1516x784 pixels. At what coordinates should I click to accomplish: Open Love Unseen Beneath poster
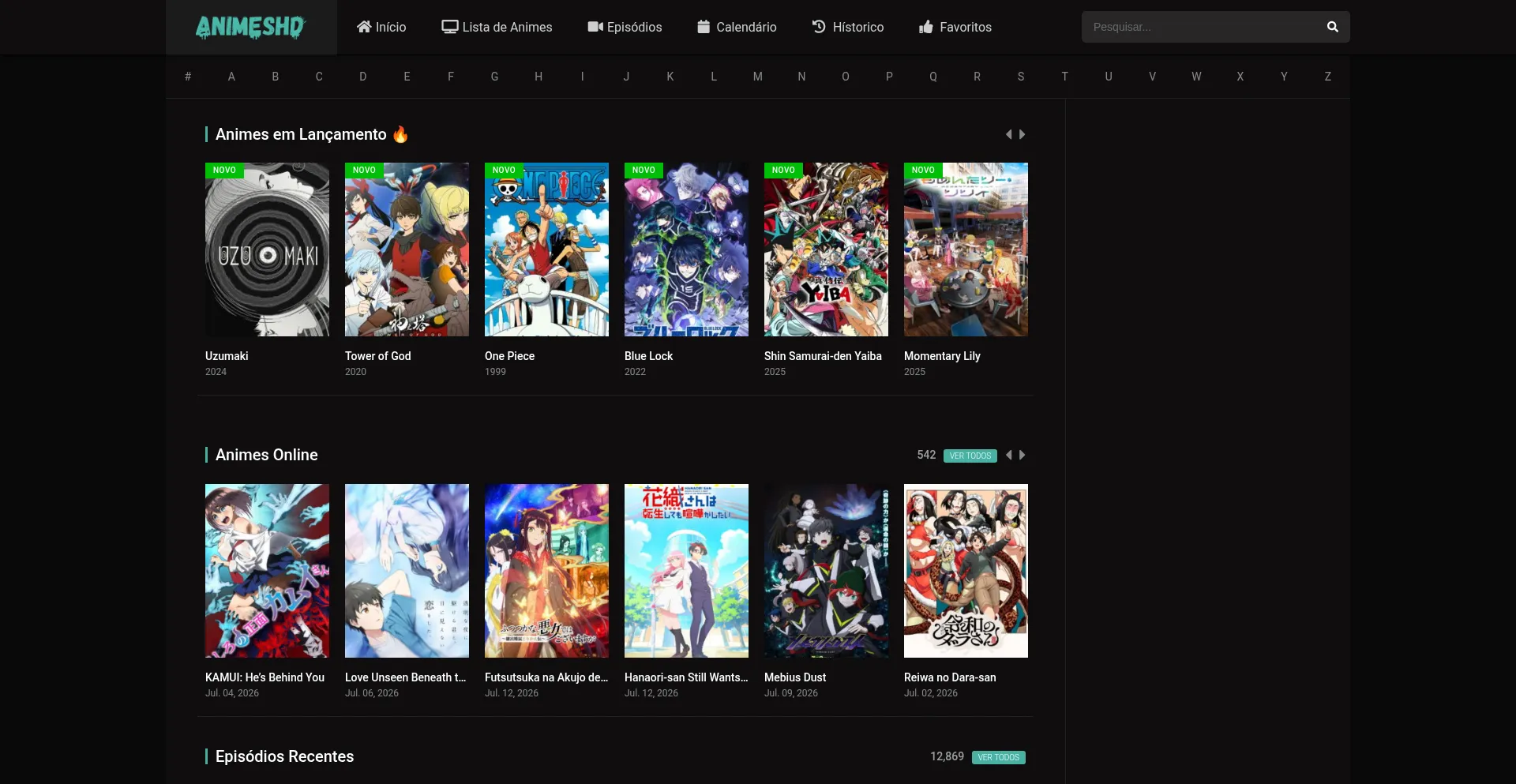407,571
